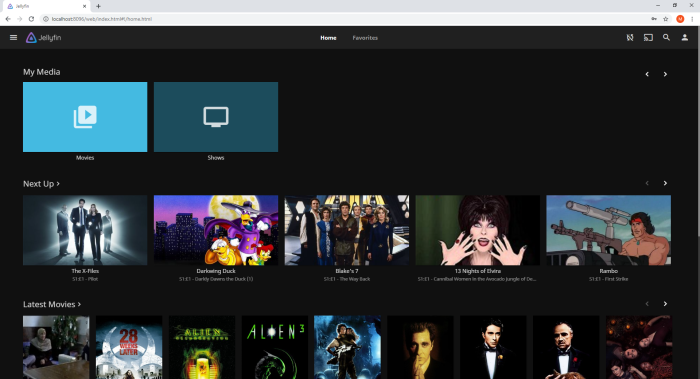Open the hamburger navigation menu
Image resolution: width=700 pixels, height=379 pixels.
point(13,37)
